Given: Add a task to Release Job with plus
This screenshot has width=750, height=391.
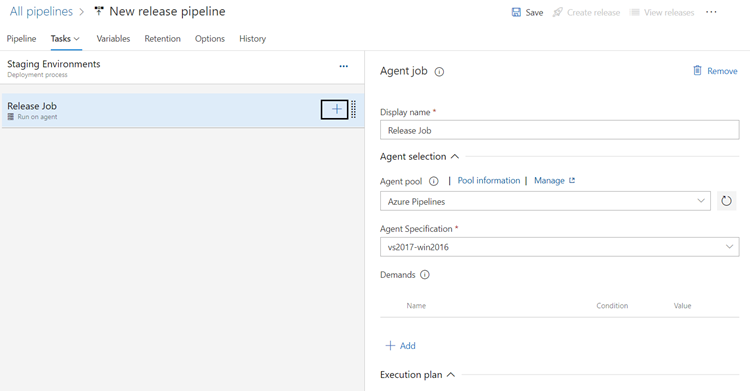Looking at the screenshot, I should [336, 110].
